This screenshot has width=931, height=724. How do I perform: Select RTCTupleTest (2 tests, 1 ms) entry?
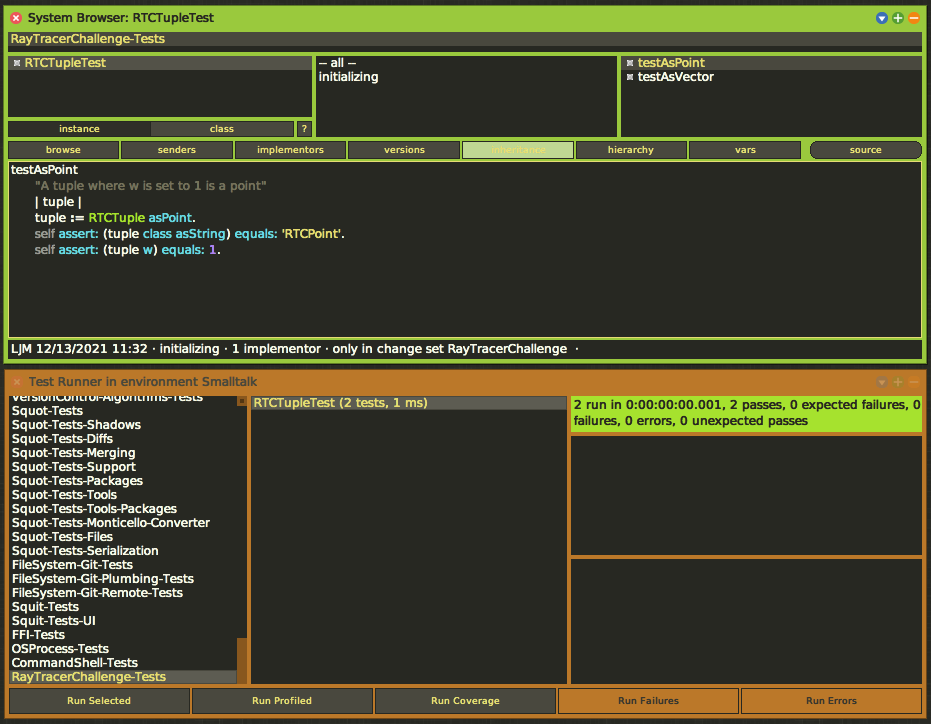[x=408, y=403]
